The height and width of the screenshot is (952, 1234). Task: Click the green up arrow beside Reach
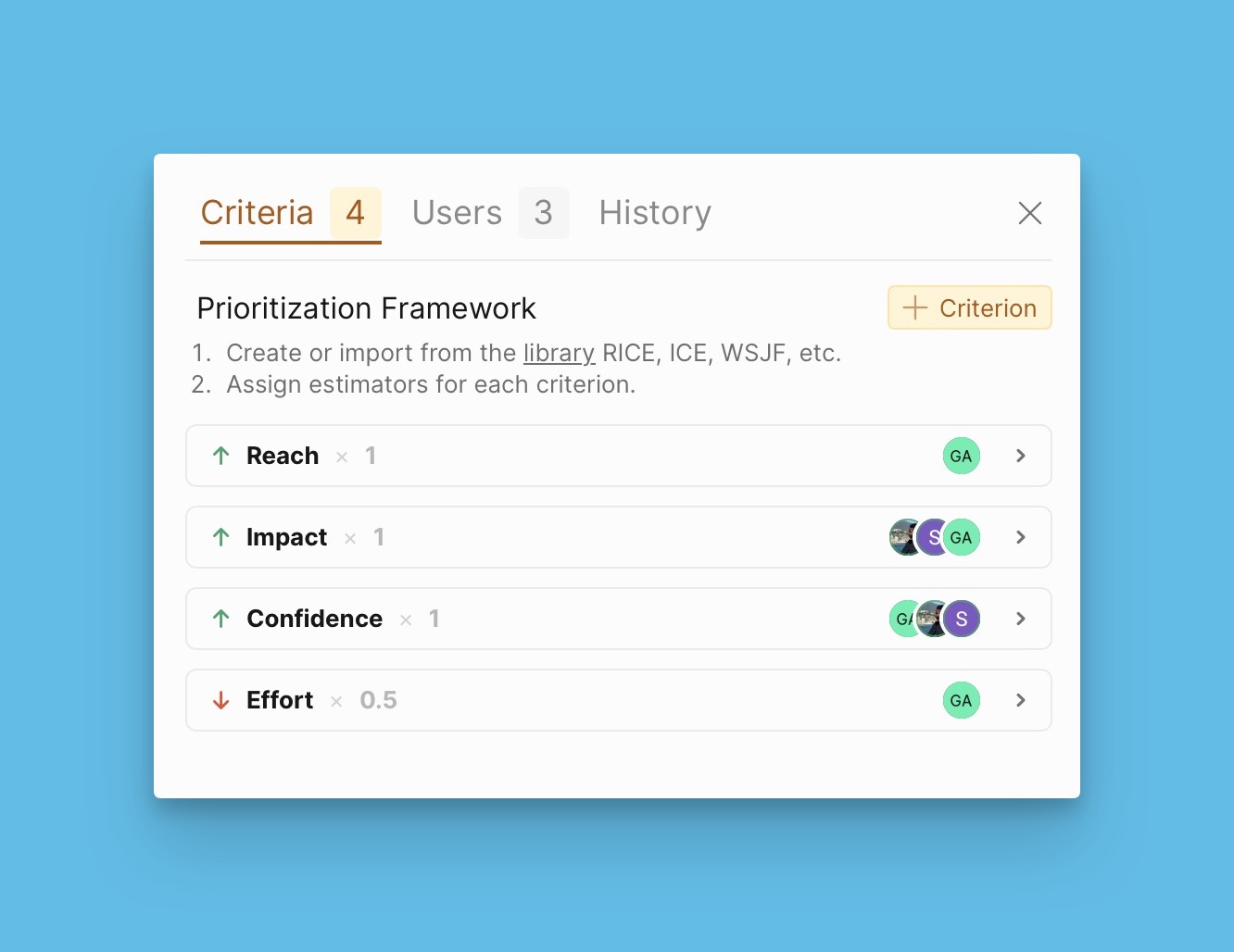(x=220, y=456)
